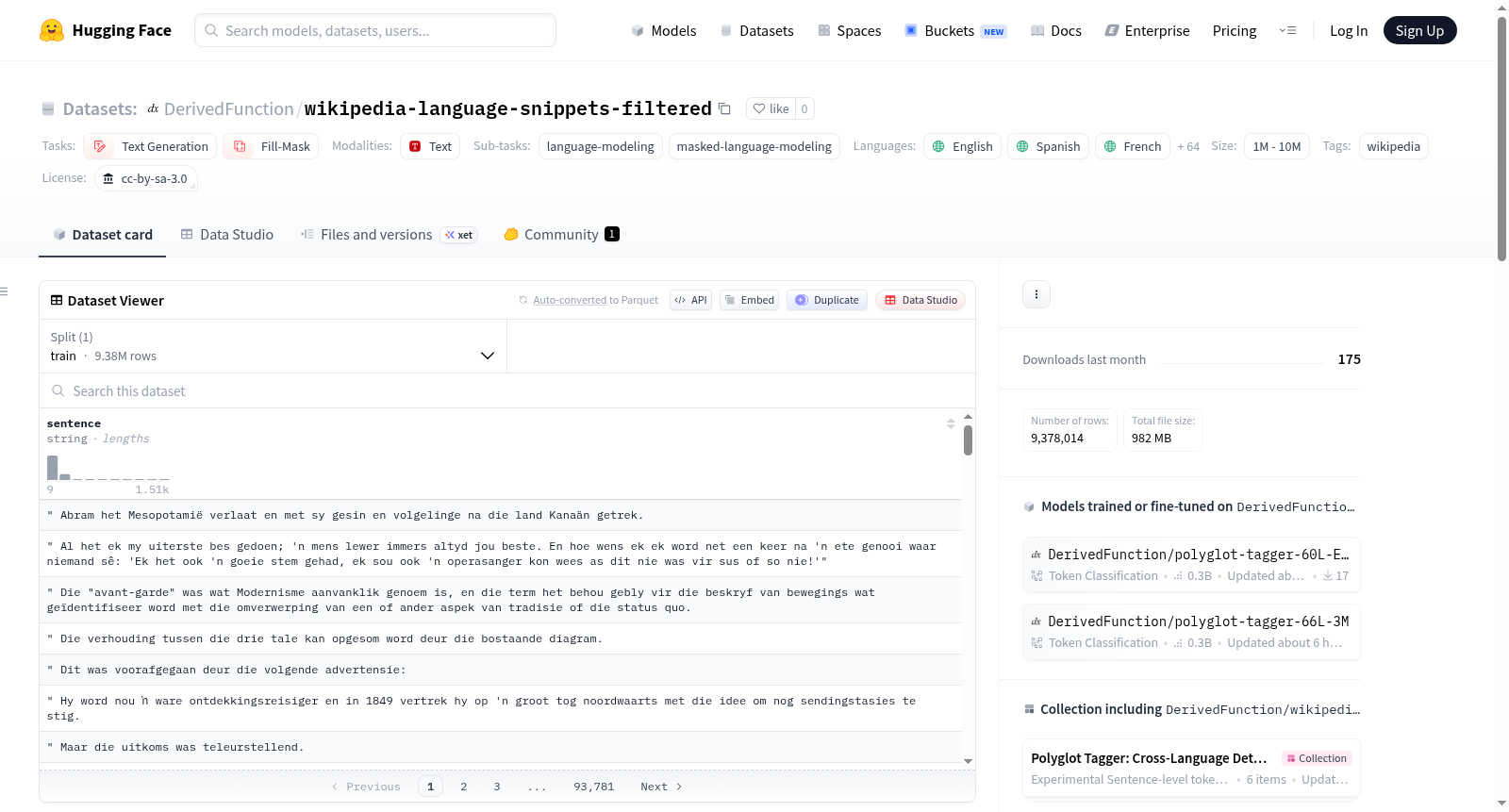Focus the search models, datasets, users field
1509x812 pixels.
375,30
